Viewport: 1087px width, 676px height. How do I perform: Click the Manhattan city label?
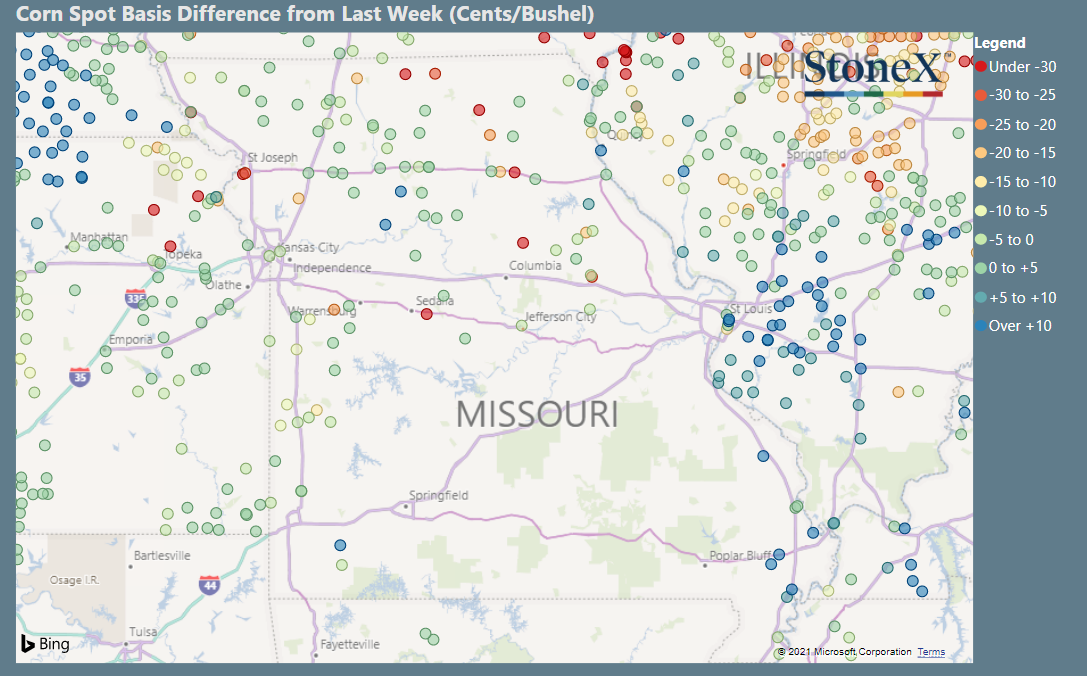coord(99,237)
